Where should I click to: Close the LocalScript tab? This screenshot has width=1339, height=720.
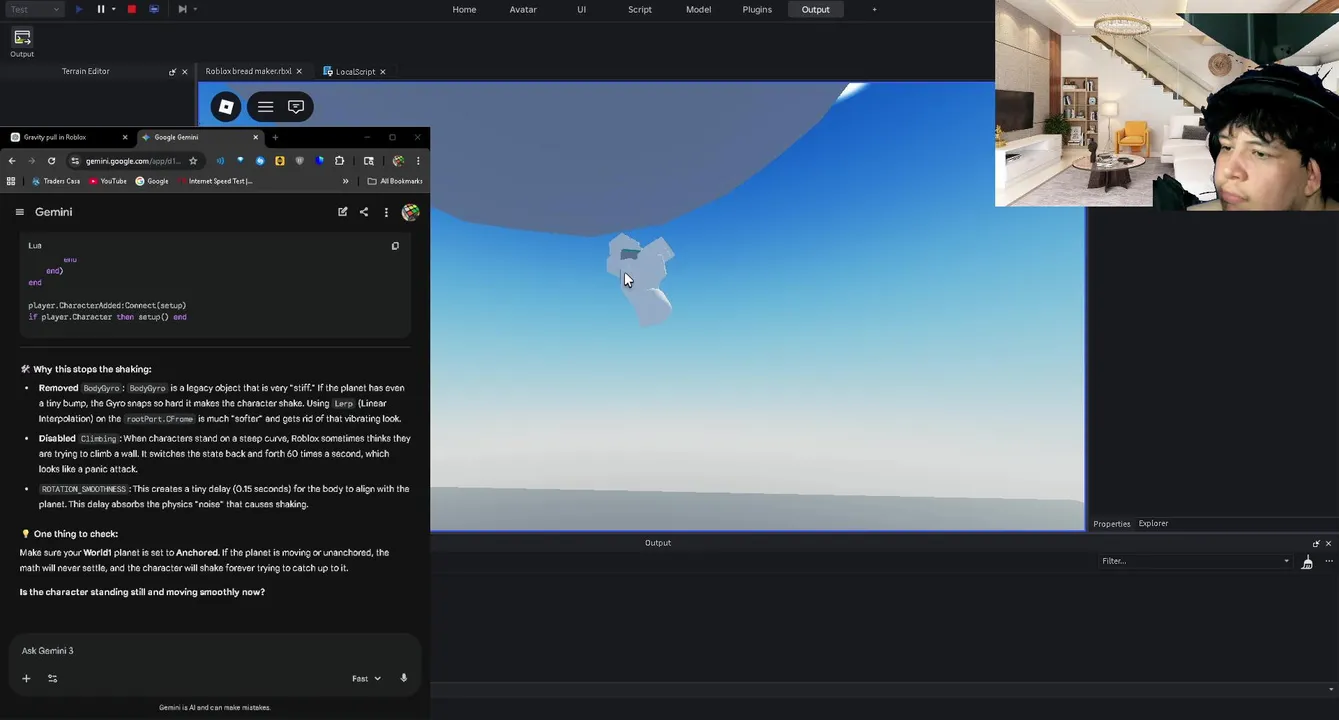pos(383,71)
